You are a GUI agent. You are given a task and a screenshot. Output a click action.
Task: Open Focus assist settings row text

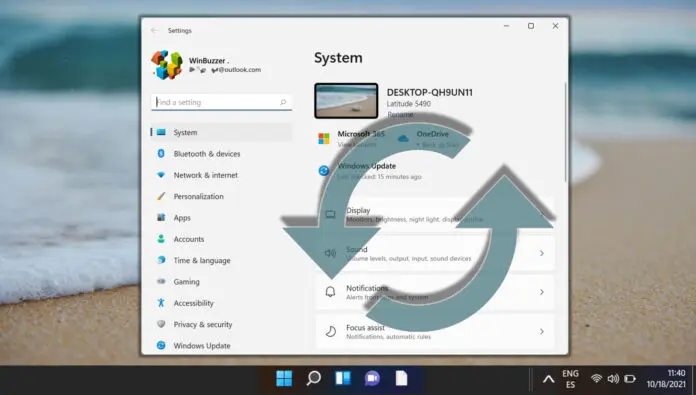388,332
